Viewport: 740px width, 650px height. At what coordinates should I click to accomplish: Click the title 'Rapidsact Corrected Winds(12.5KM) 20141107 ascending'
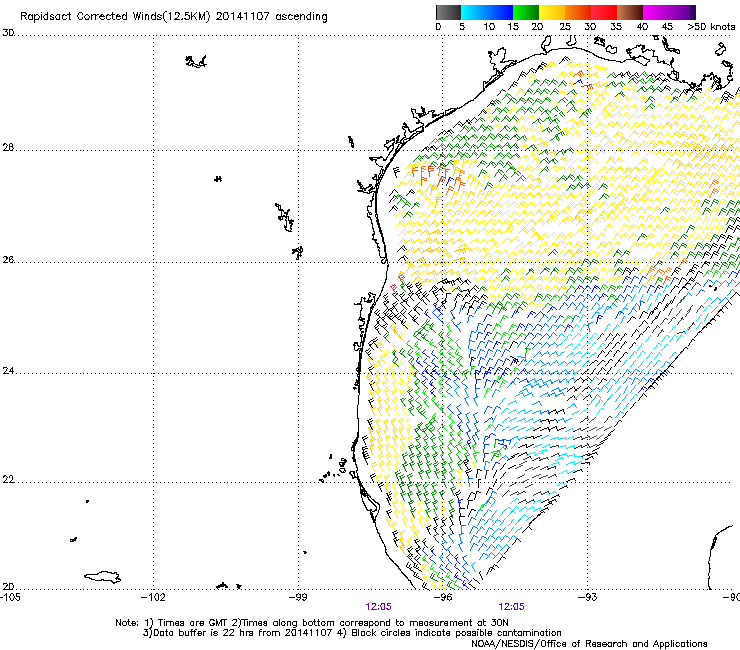coord(174,17)
